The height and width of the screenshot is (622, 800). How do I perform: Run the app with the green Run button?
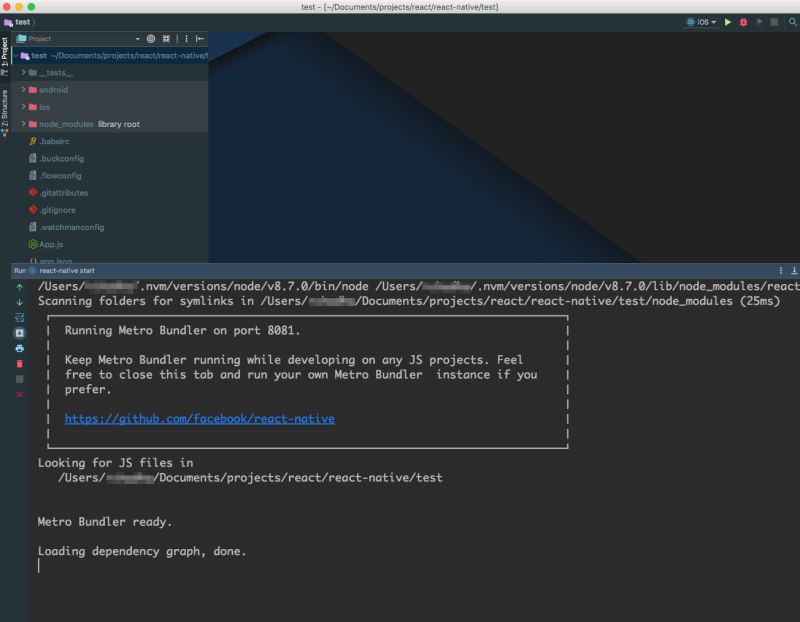click(x=728, y=19)
